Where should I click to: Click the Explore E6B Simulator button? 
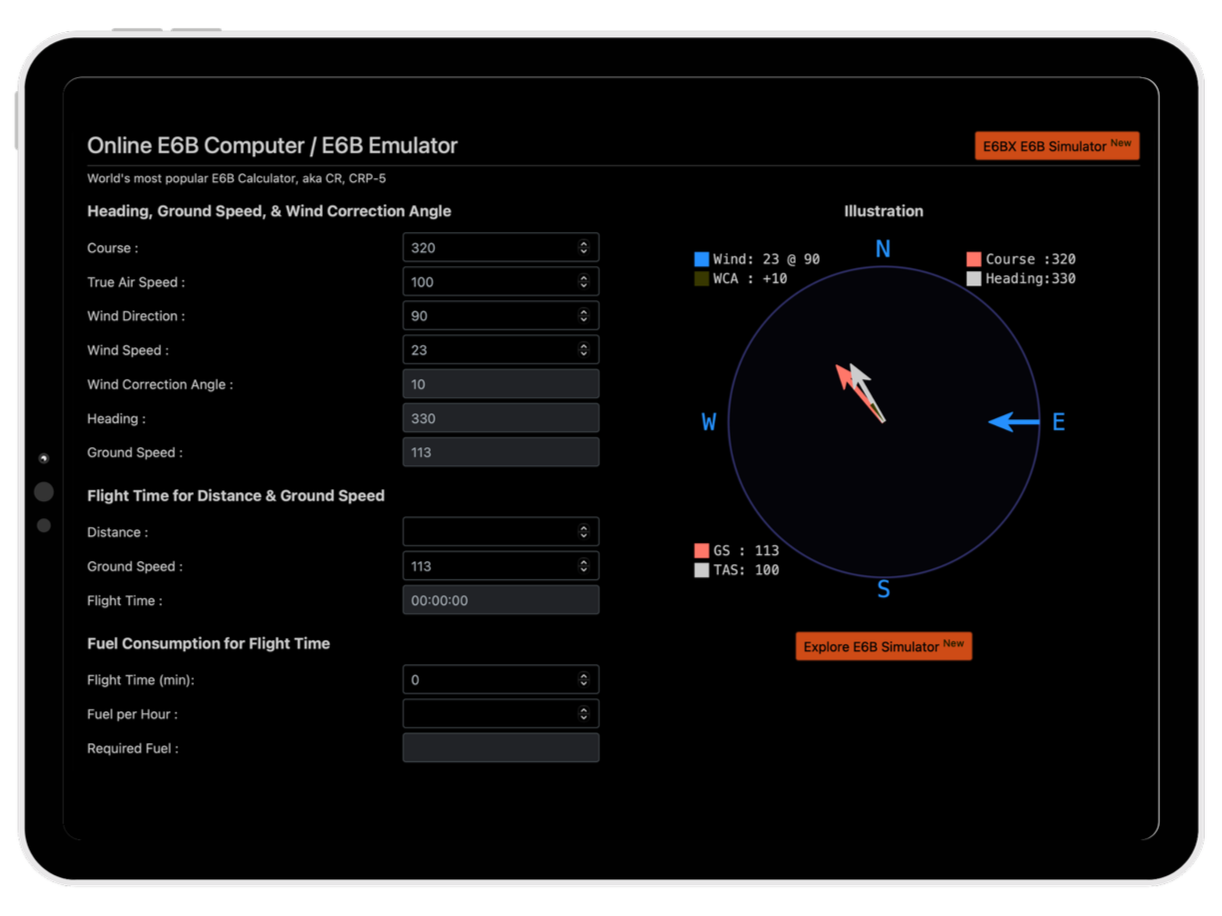[x=883, y=646]
